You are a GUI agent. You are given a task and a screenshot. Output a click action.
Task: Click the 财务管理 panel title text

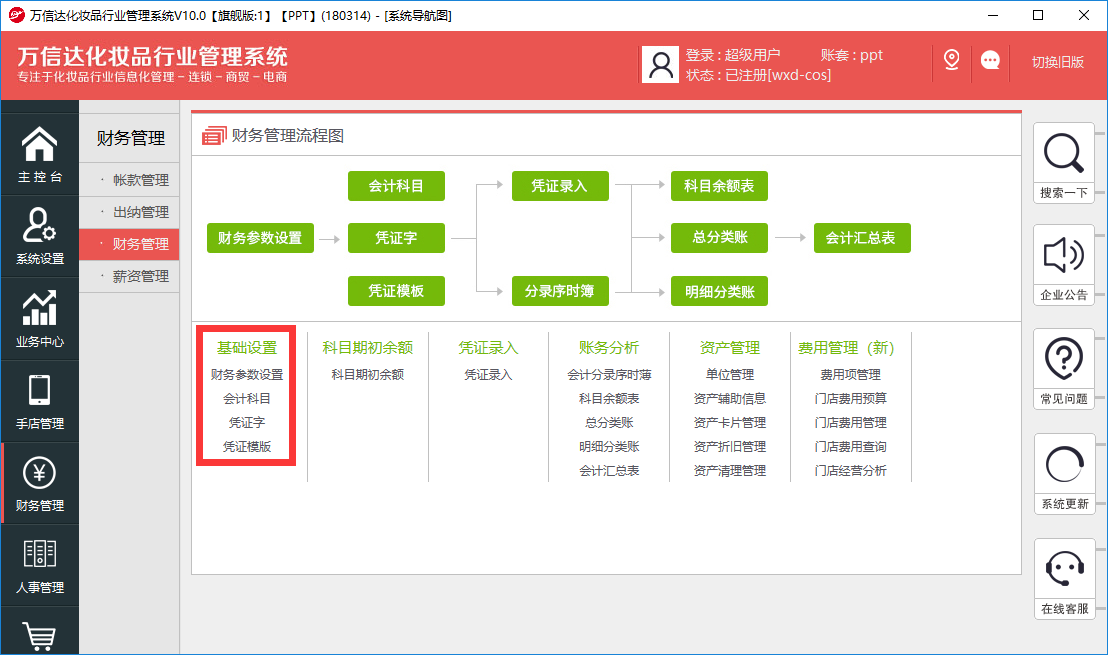coord(131,138)
